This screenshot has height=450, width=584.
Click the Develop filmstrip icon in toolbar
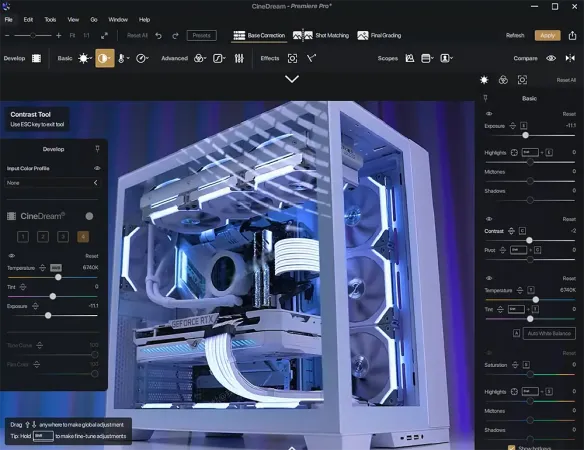[36, 58]
